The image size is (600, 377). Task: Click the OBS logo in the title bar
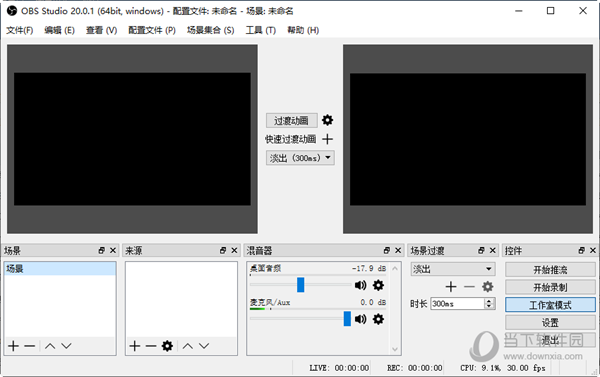click(x=12, y=11)
